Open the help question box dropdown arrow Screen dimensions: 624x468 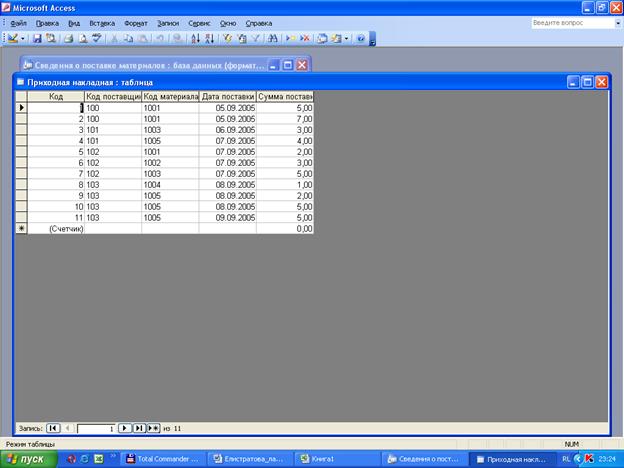point(618,23)
